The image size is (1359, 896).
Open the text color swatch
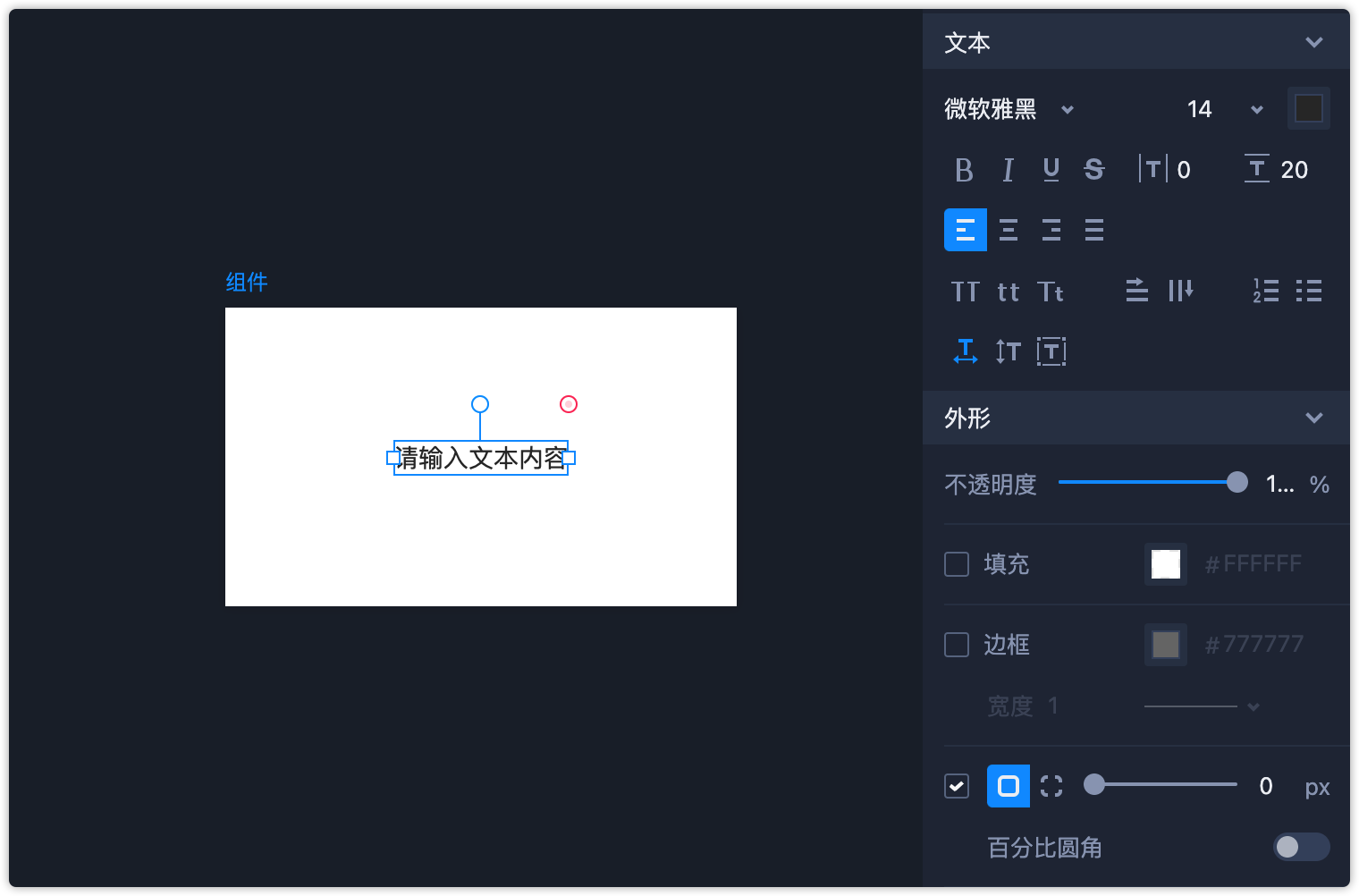click(1309, 108)
